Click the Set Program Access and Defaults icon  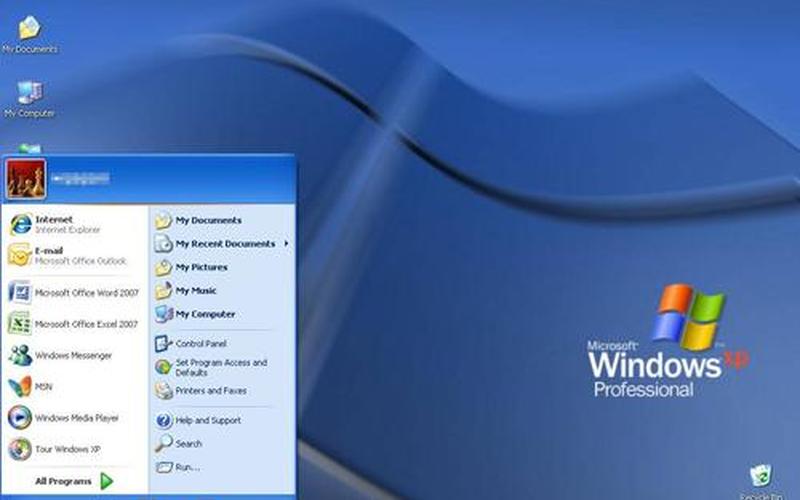click(163, 367)
